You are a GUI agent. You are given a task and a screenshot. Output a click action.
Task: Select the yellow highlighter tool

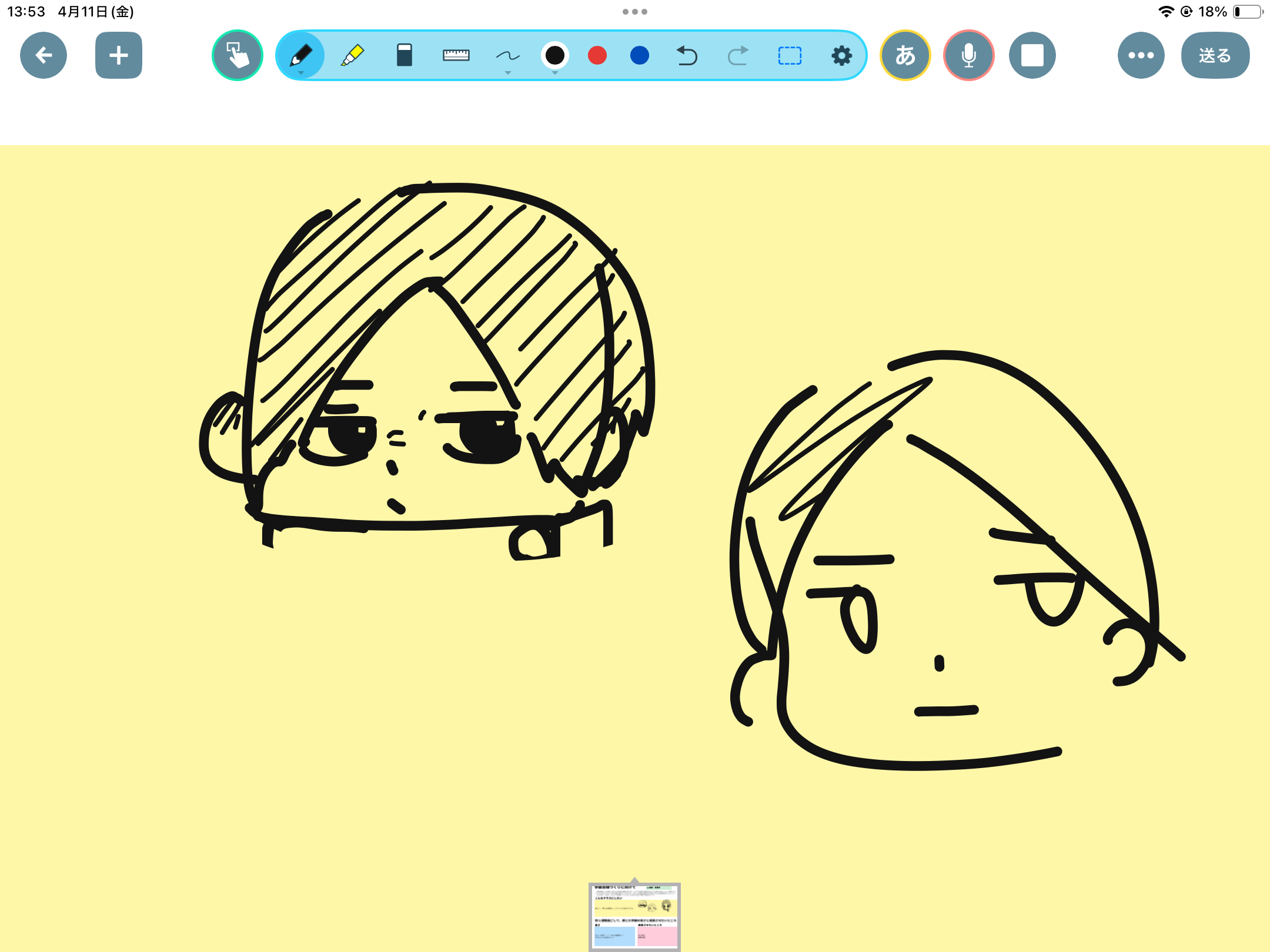coord(353,55)
